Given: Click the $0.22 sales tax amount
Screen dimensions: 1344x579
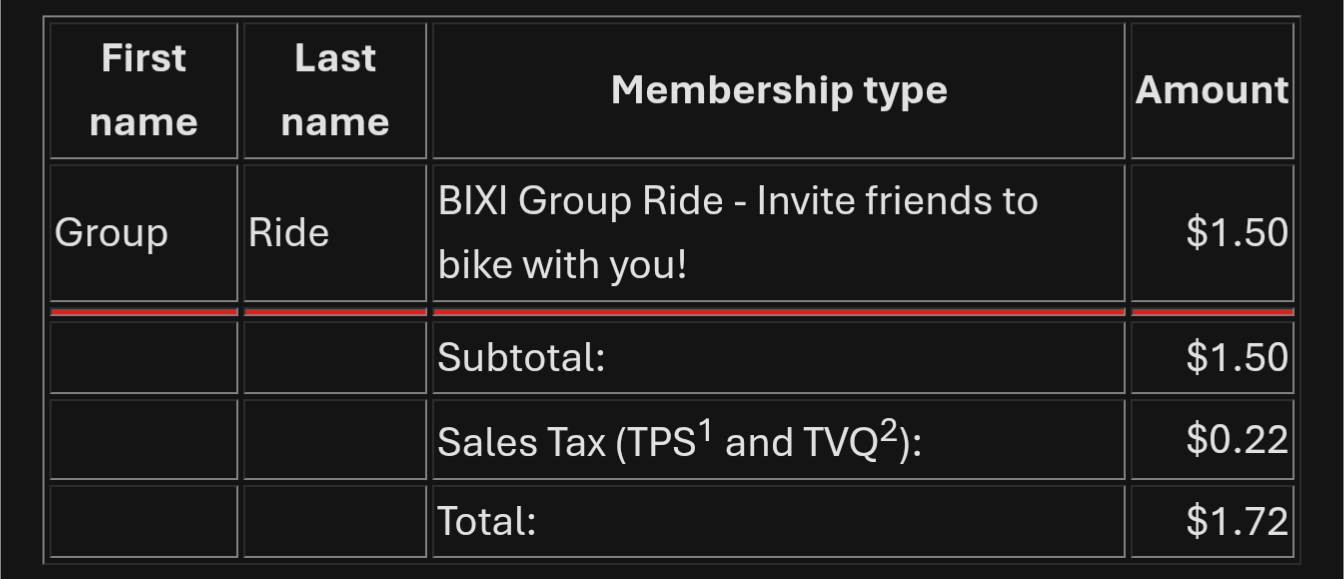Looking at the screenshot, I should point(1237,440).
